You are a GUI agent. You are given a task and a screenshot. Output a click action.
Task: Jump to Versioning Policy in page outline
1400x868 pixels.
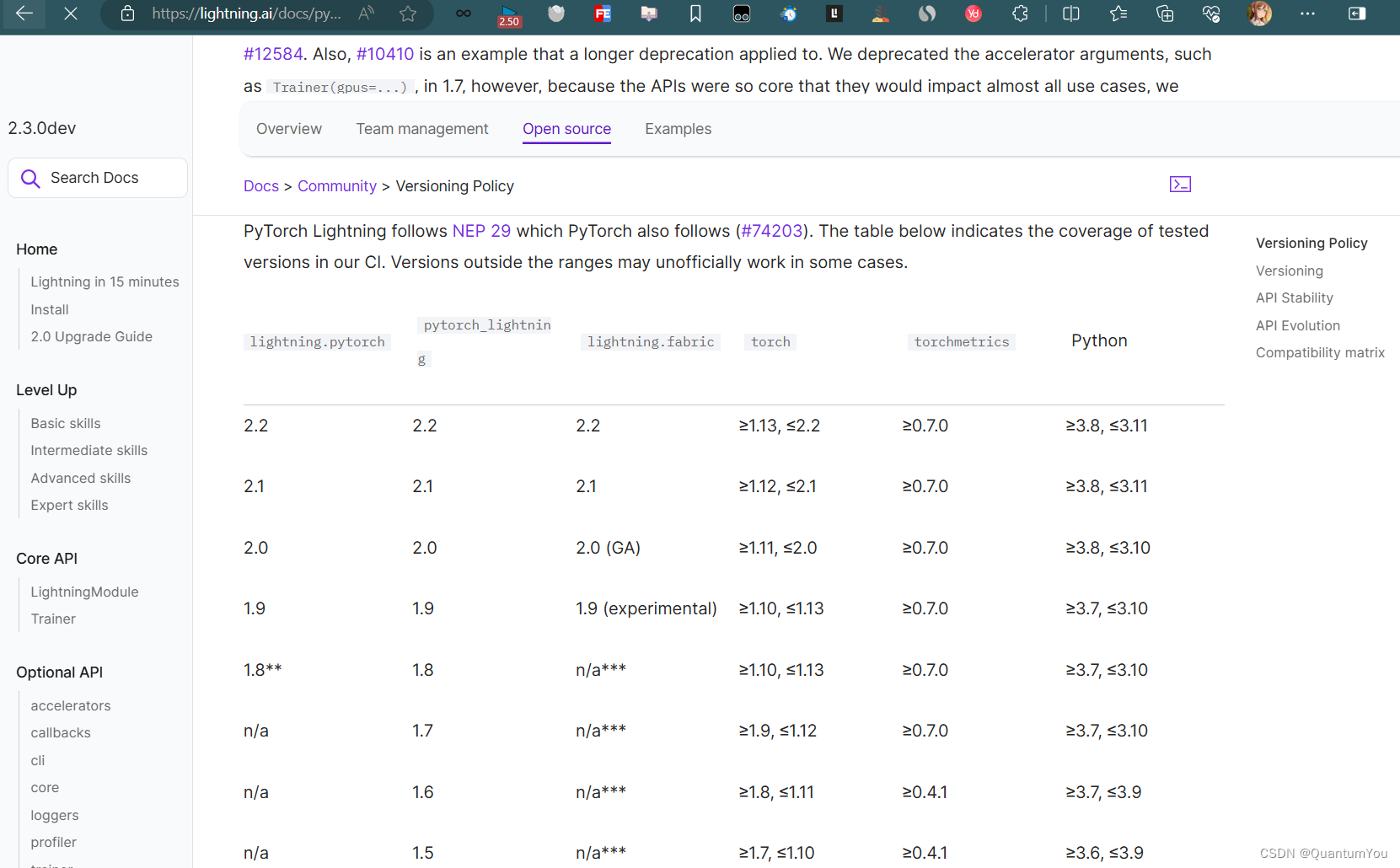coord(1311,243)
